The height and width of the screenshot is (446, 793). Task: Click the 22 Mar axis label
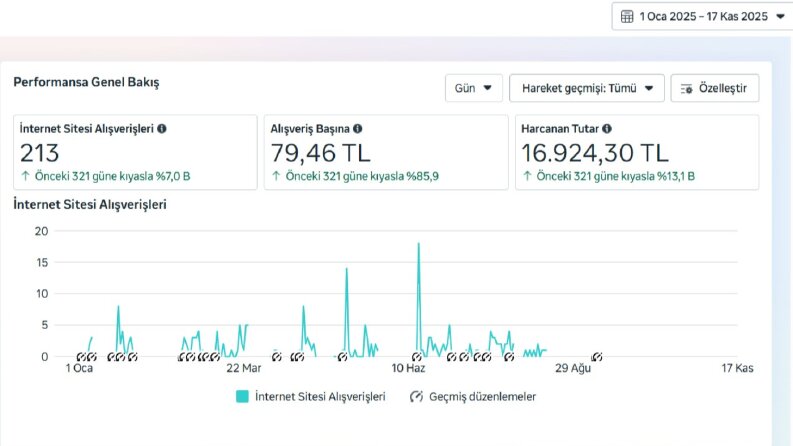(x=244, y=368)
